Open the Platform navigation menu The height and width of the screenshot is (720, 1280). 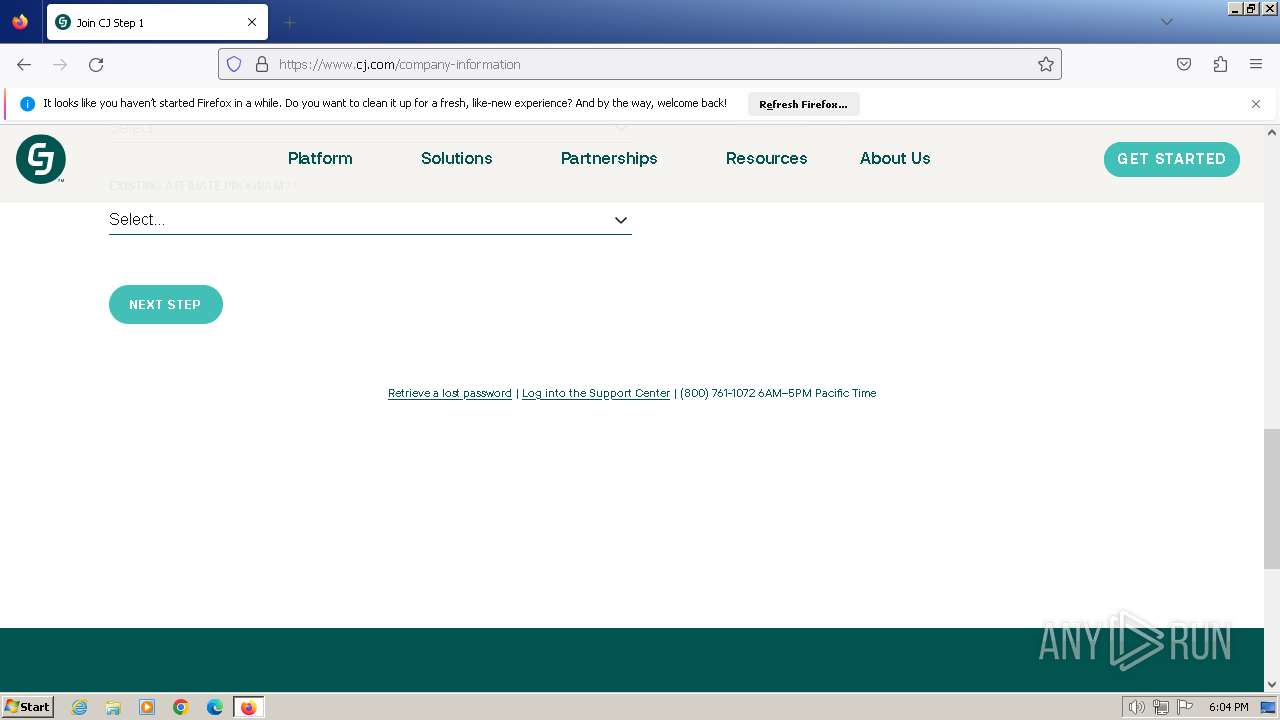(x=320, y=158)
